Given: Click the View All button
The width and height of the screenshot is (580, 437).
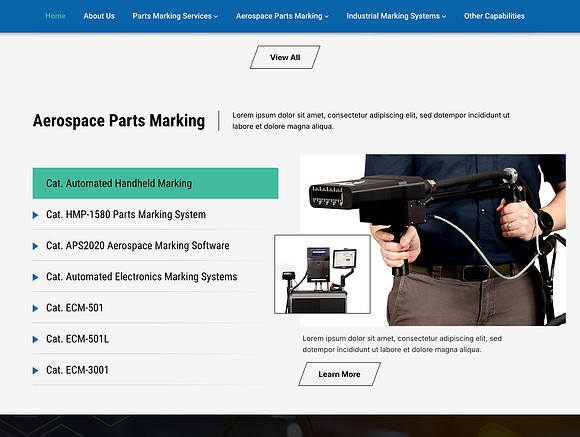Looking at the screenshot, I should [285, 57].
